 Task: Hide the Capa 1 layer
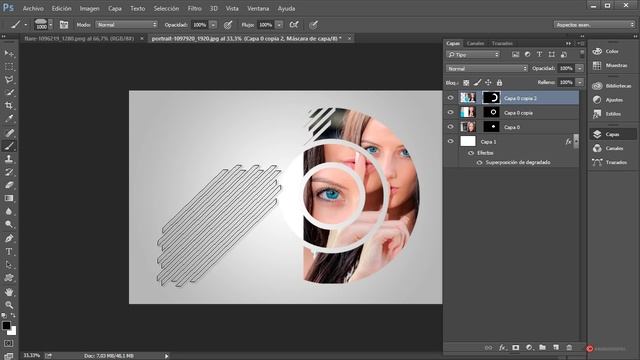tap(451, 141)
